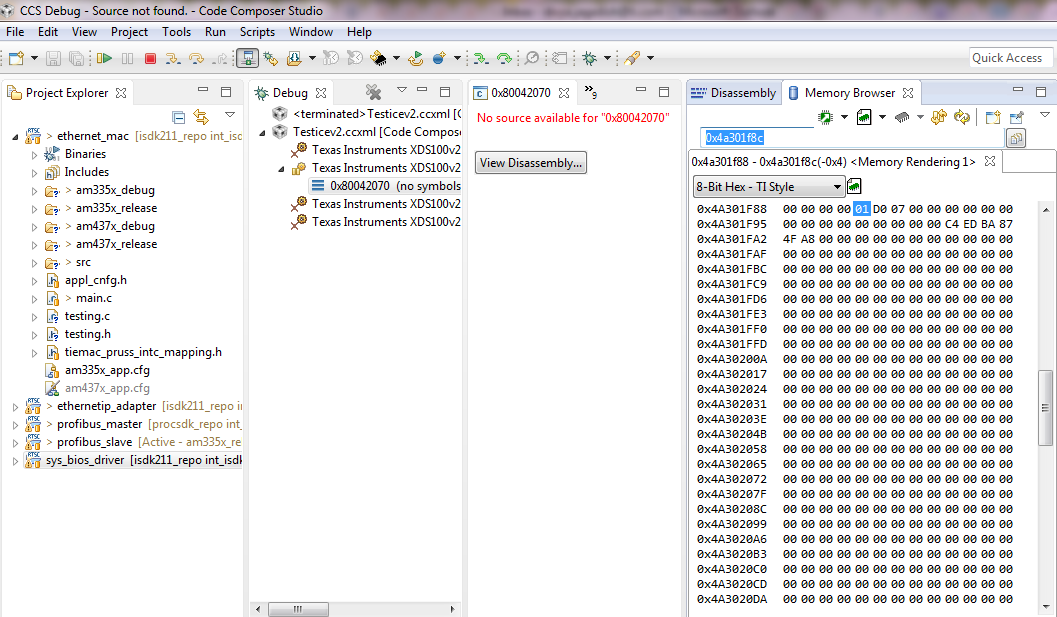Click the Quick Access search field
The width and height of the screenshot is (1057, 617).
tap(1011, 58)
